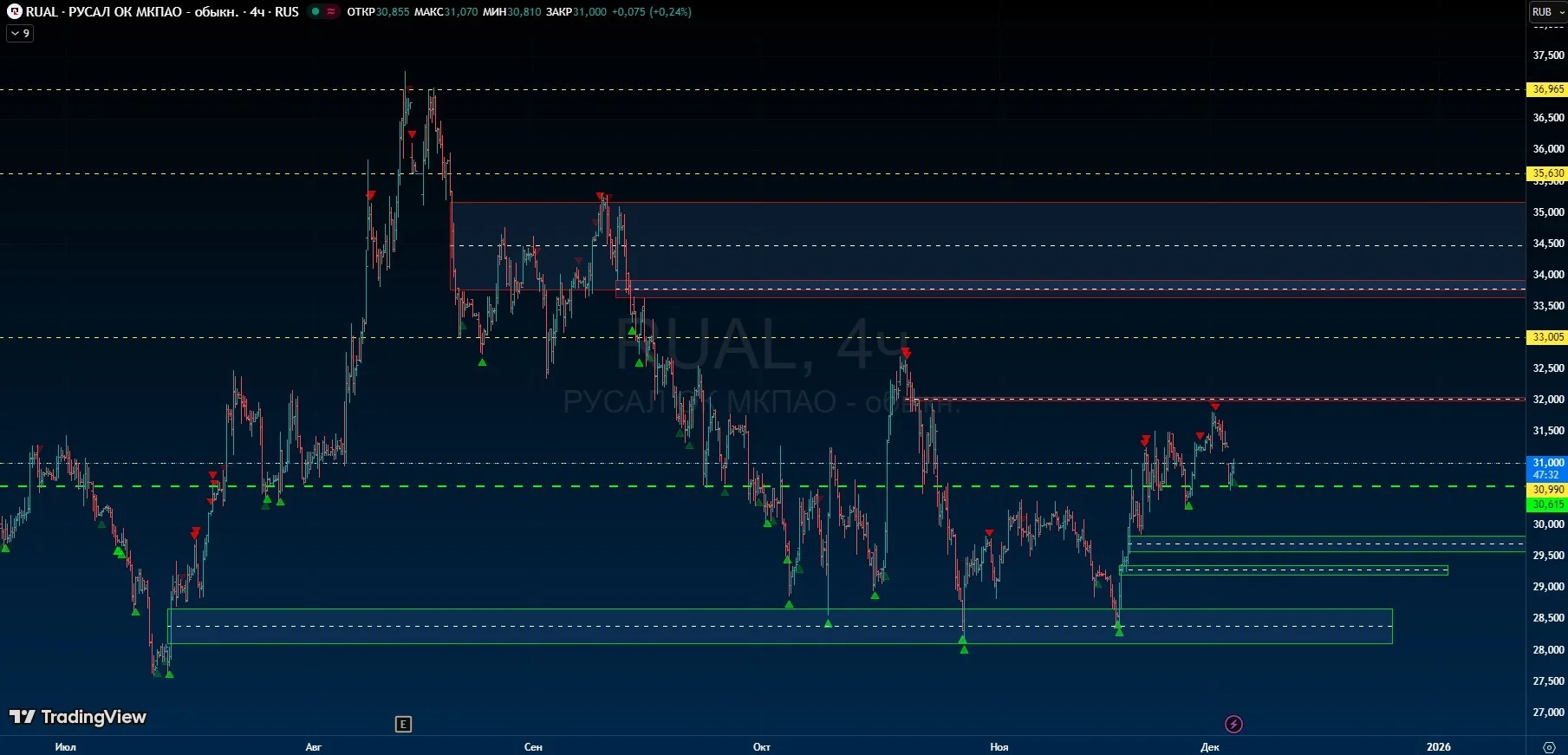The width and height of the screenshot is (1568, 755).
Task: Click the Дек label on time axis
Action: [1210, 747]
